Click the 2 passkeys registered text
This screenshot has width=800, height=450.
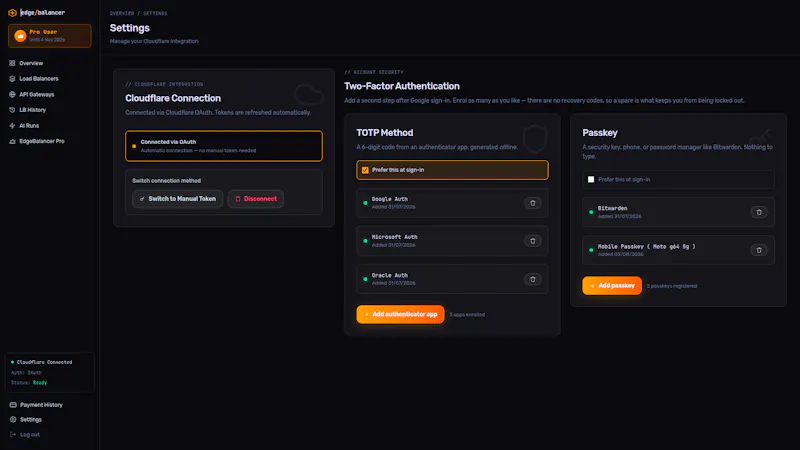point(671,286)
